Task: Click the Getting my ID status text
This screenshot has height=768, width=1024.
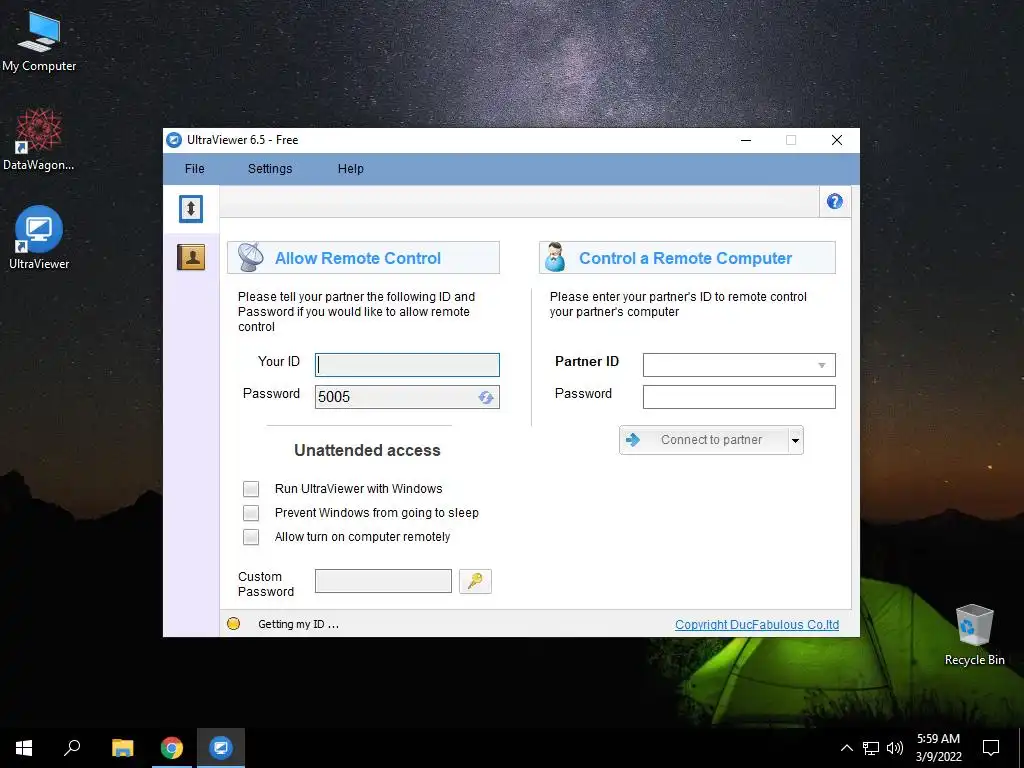Action: click(298, 624)
